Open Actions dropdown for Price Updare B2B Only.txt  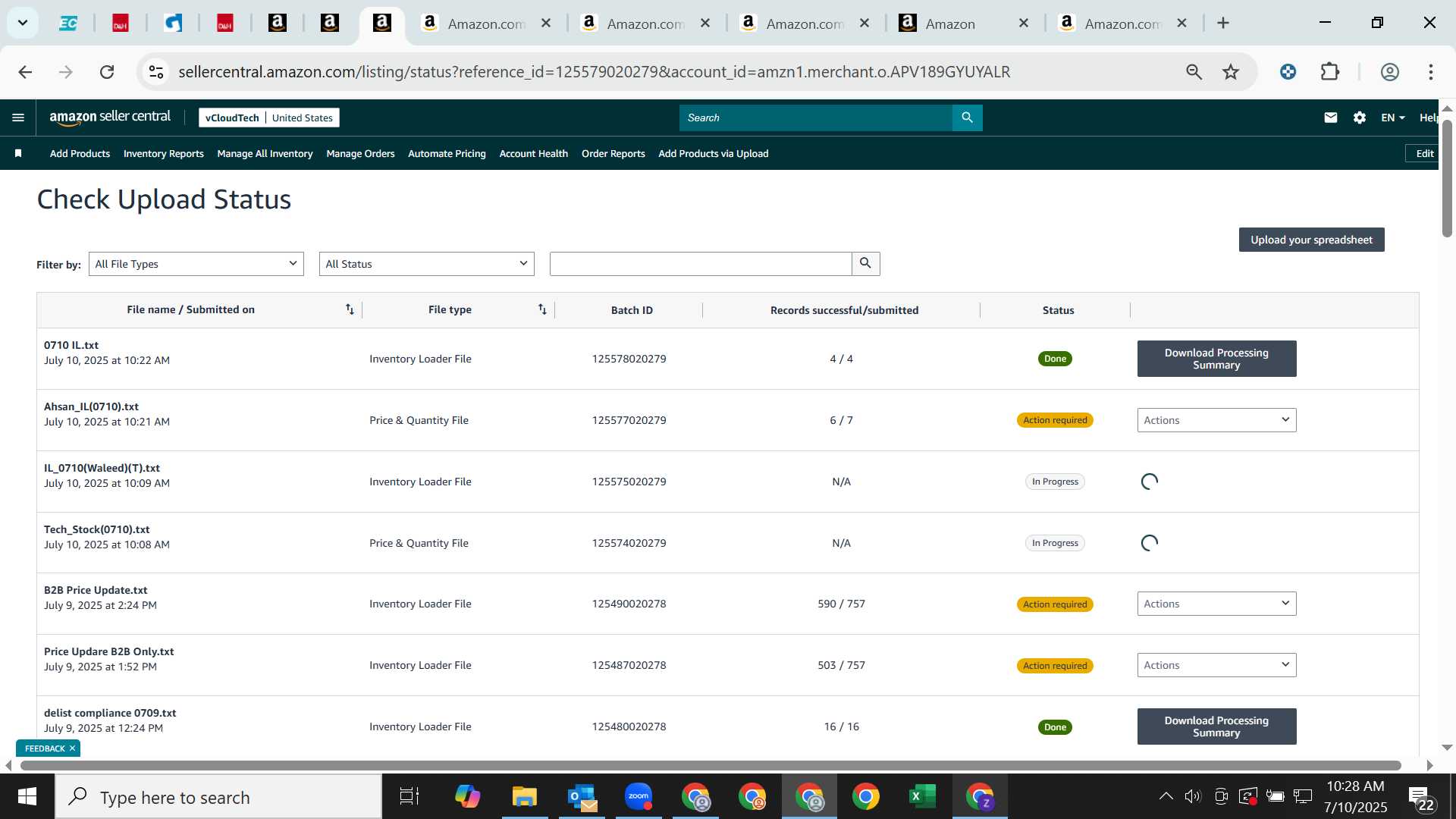pyautogui.click(x=1216, y=665)
